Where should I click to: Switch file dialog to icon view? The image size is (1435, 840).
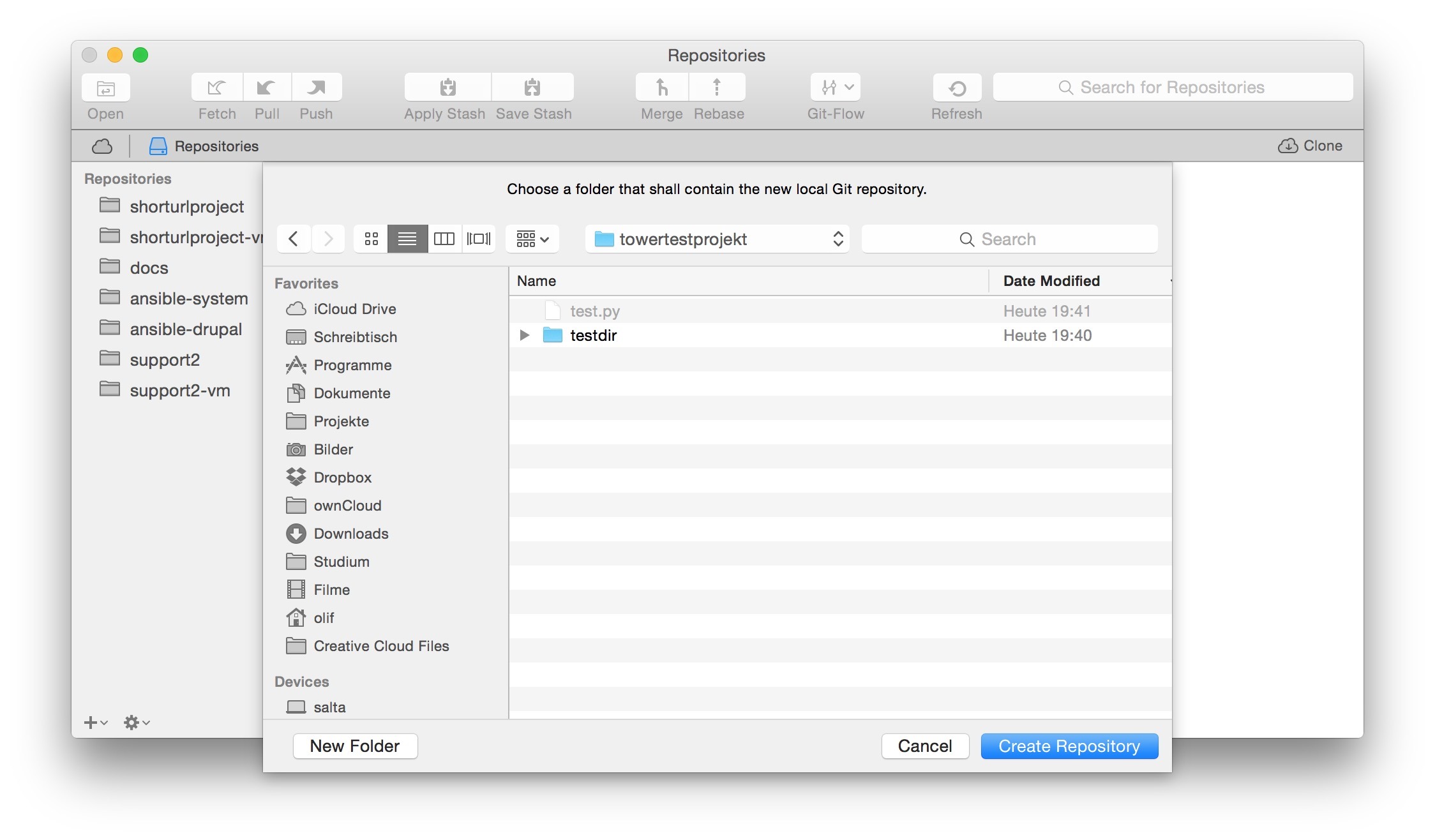(372, 239)
